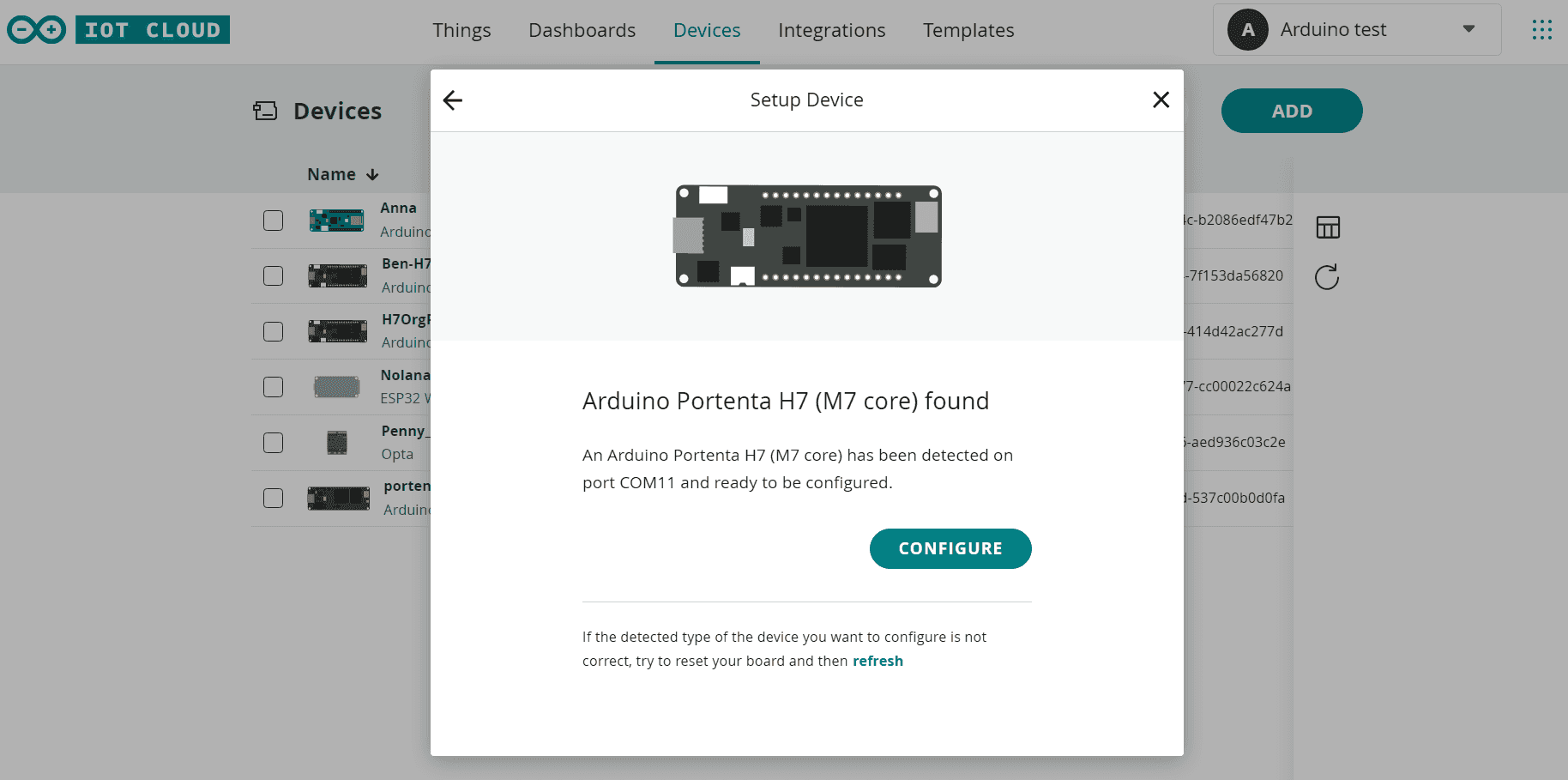The width and height of the screenshot is (1568, 780).
Task: Click the back arrow in Setup Device dialog
Action: point(453,100)
